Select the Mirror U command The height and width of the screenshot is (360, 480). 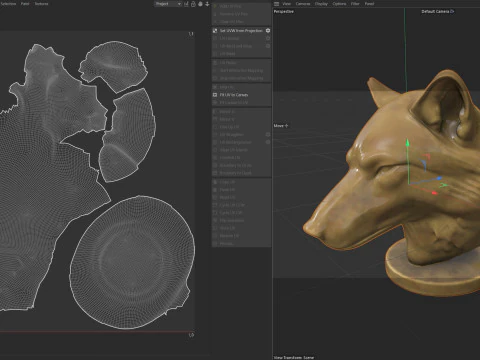(x=227, y=112)
